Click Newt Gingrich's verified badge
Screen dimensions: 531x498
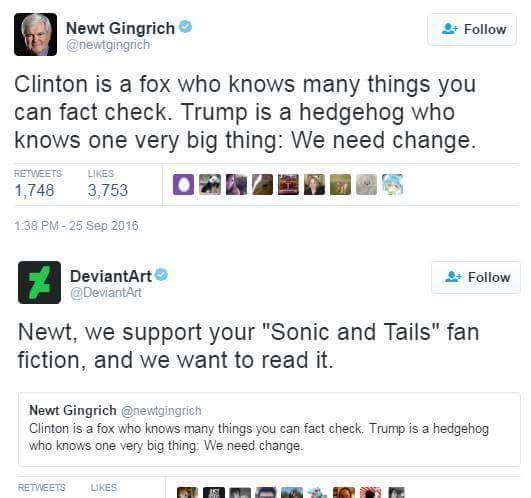(x=185, y=26)
